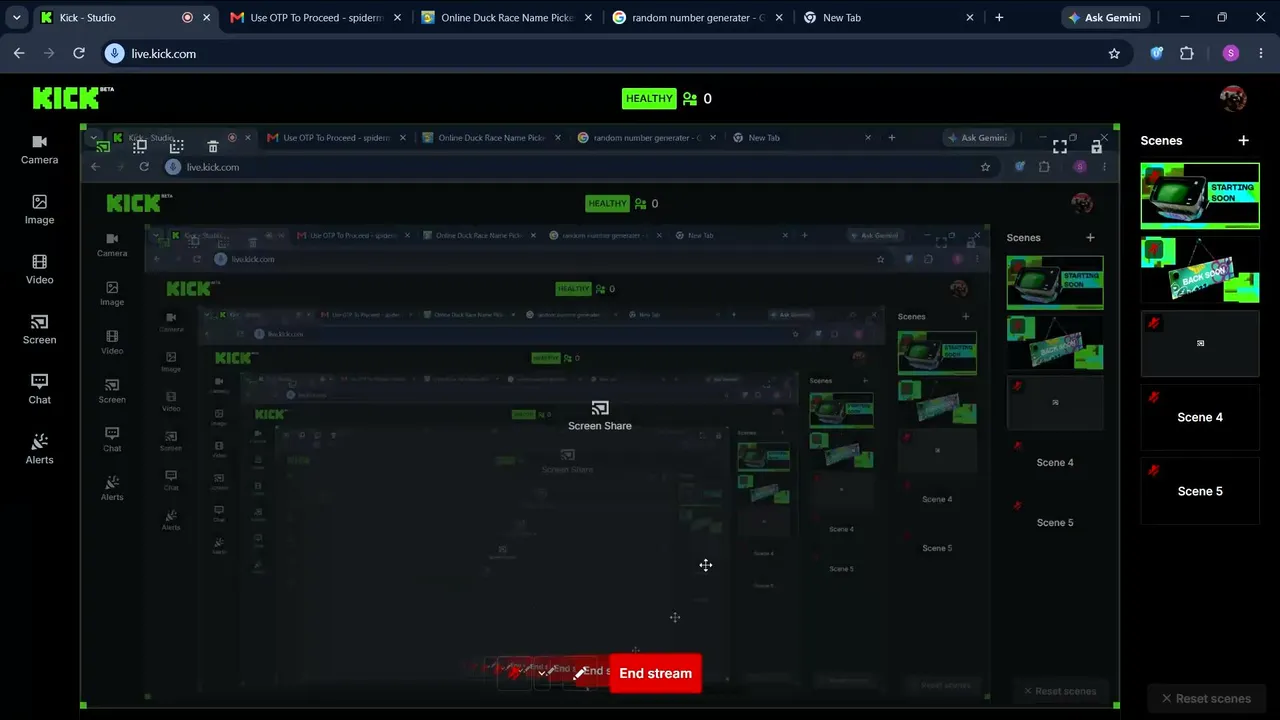1280x720 pixels.
Task: Close the Use OTP To Proceed tab
Action: [396, 18]
